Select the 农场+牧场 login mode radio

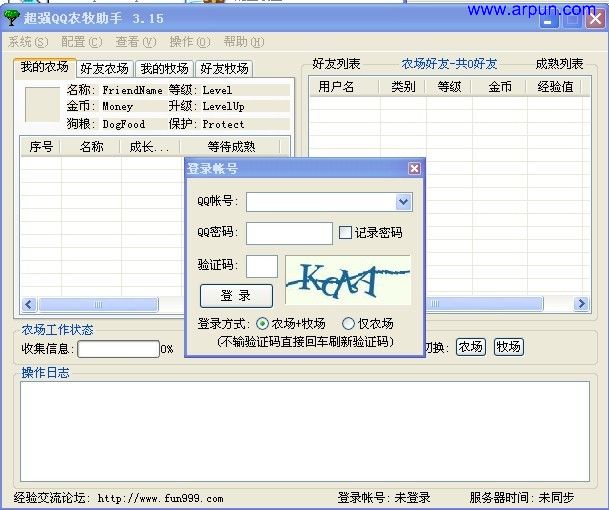262,324
